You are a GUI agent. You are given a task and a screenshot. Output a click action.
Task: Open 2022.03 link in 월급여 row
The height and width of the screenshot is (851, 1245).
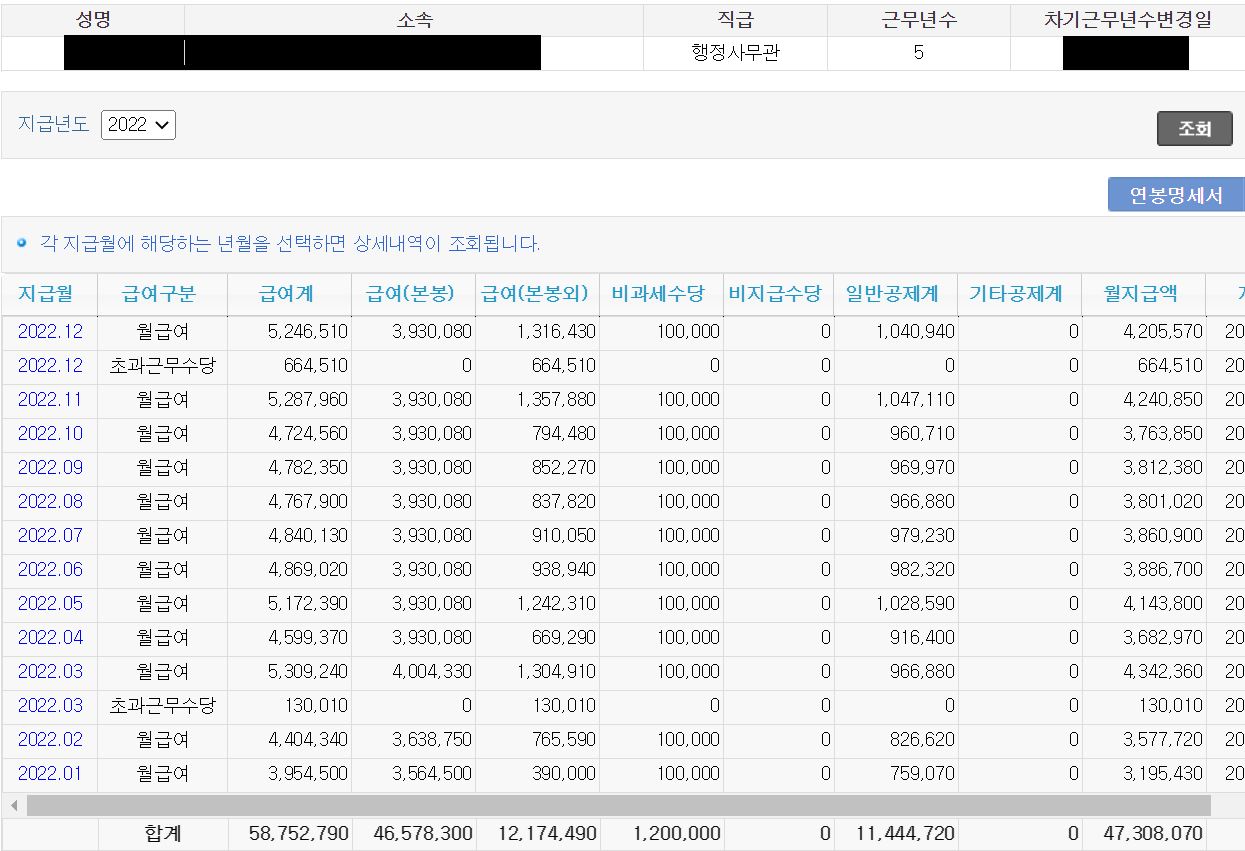point(50,671)
